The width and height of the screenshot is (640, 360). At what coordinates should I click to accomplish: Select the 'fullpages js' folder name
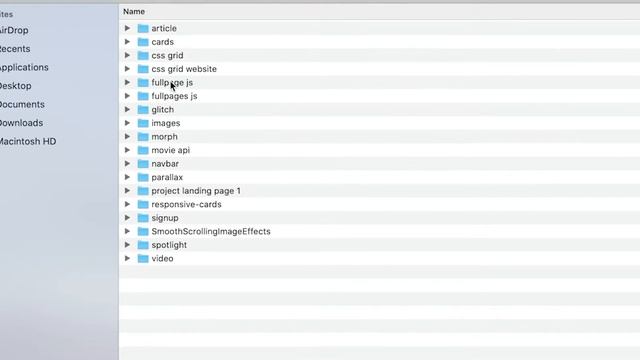(x=174, y=96)
